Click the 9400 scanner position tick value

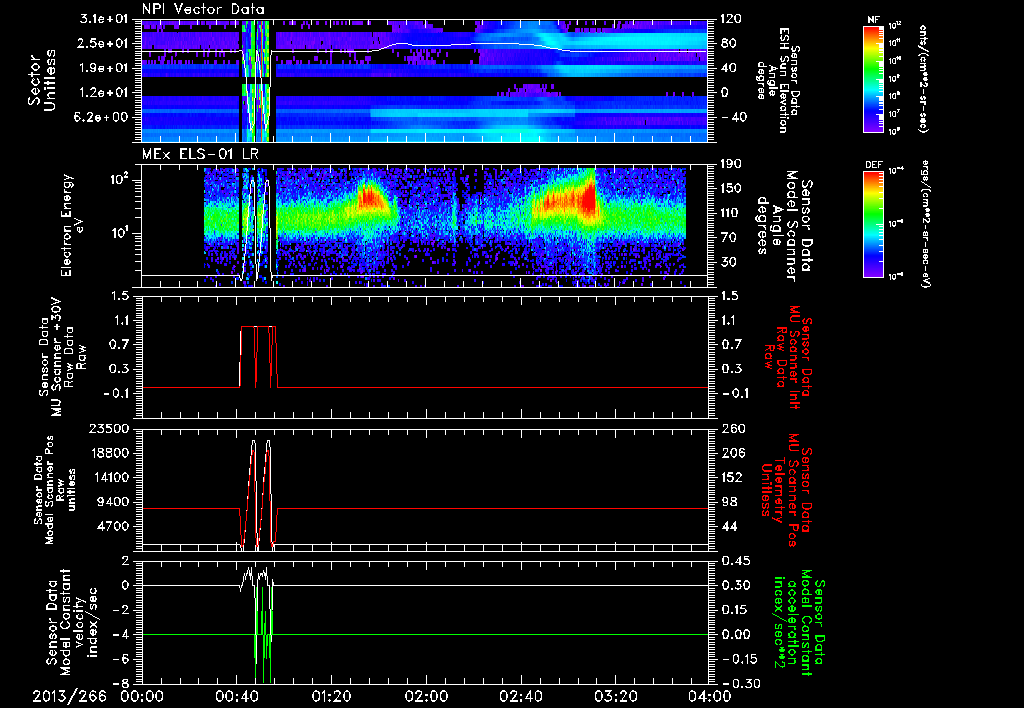tap(113, 502)
